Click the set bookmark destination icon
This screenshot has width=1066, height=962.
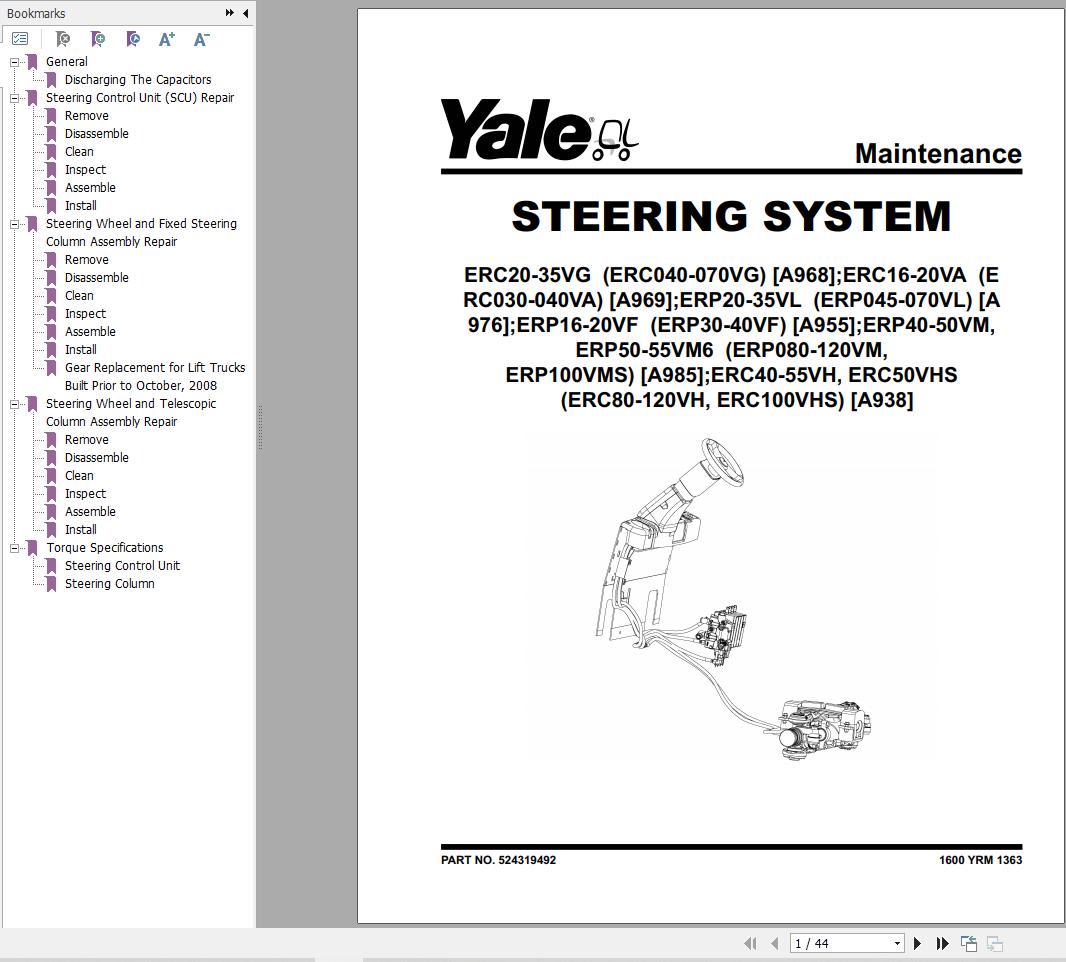click(x=133, y=39)
